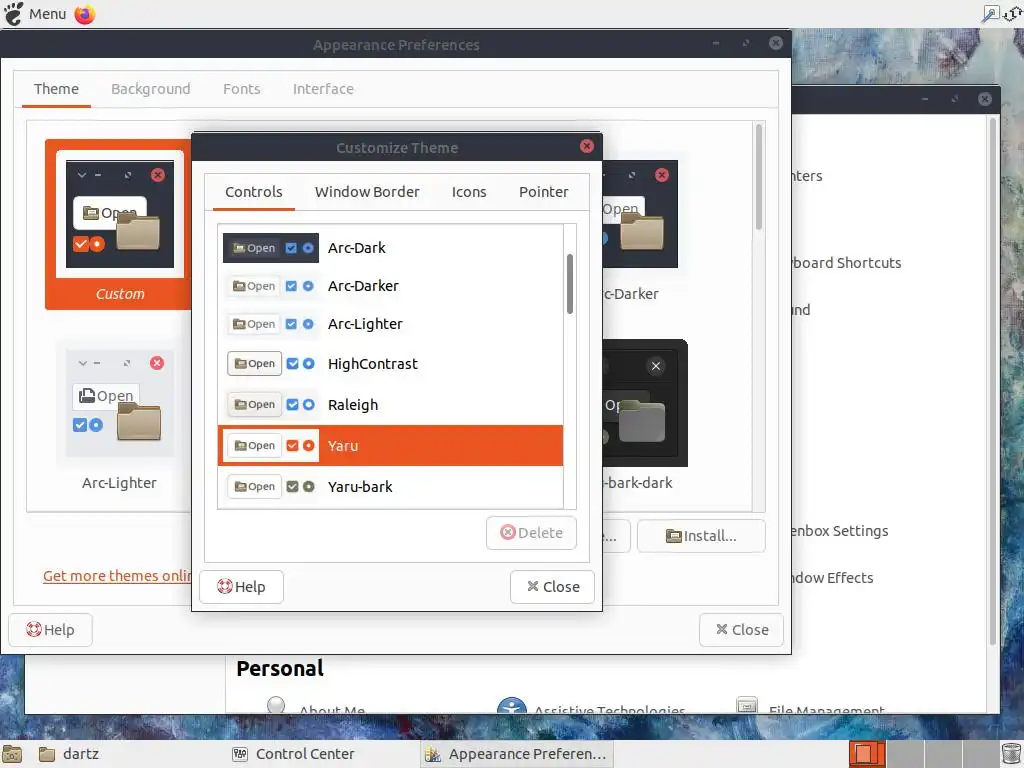The height and width of the screenshot is (768, 1024).
Task: Pick the HighContrast controls theme
Action: click(391, 364)
